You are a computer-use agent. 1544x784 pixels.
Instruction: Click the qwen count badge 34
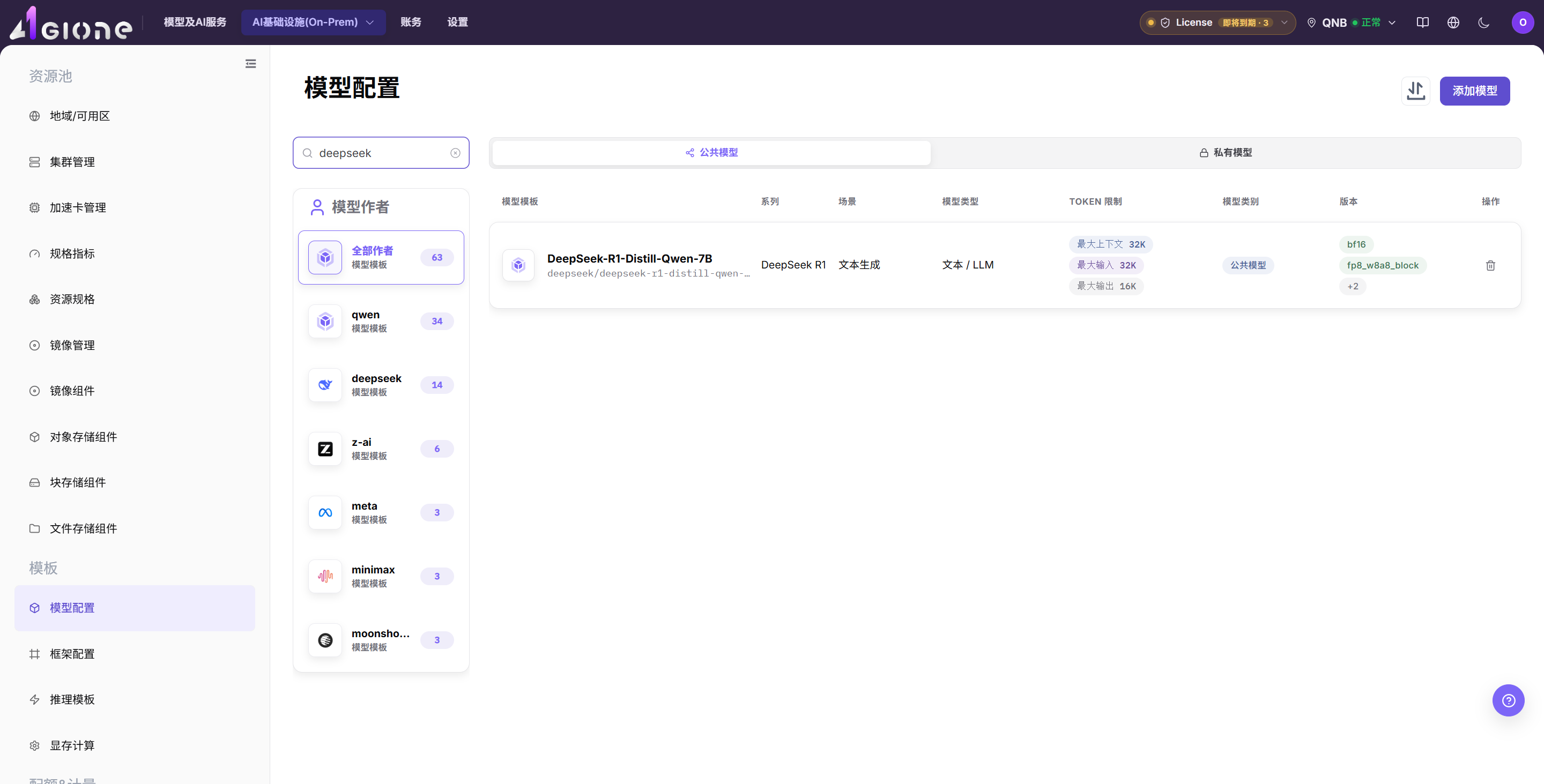(437, 322)
